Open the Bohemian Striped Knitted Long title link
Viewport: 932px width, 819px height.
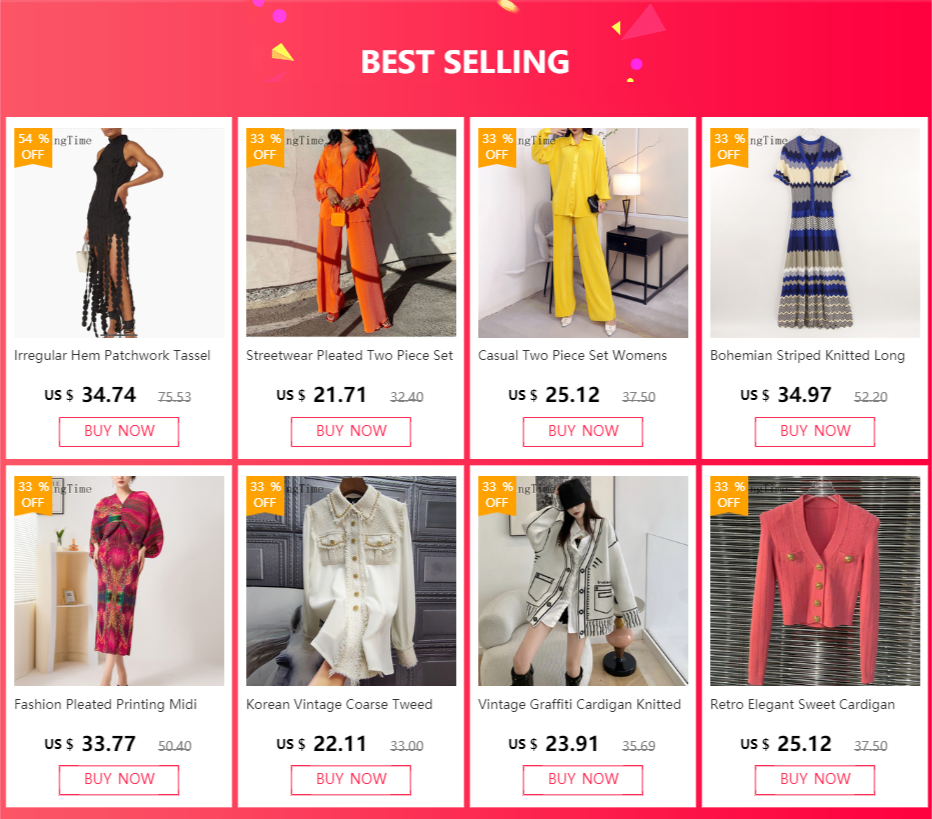[x=807, y=355]
